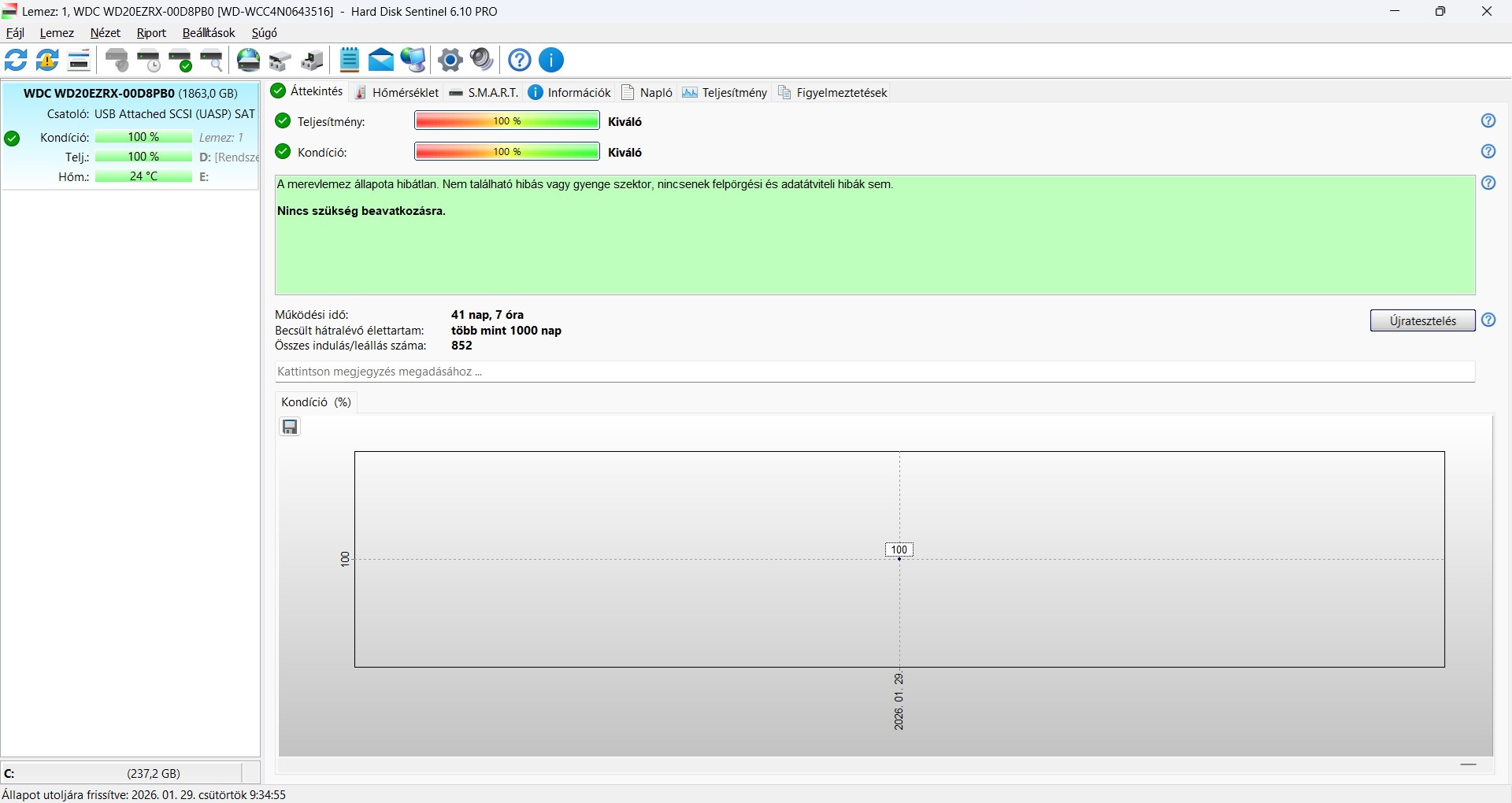The height and width of the screenshot is (803, 1512).
Task: Click the globe with monitor network icon
Action: click(413, 60)
